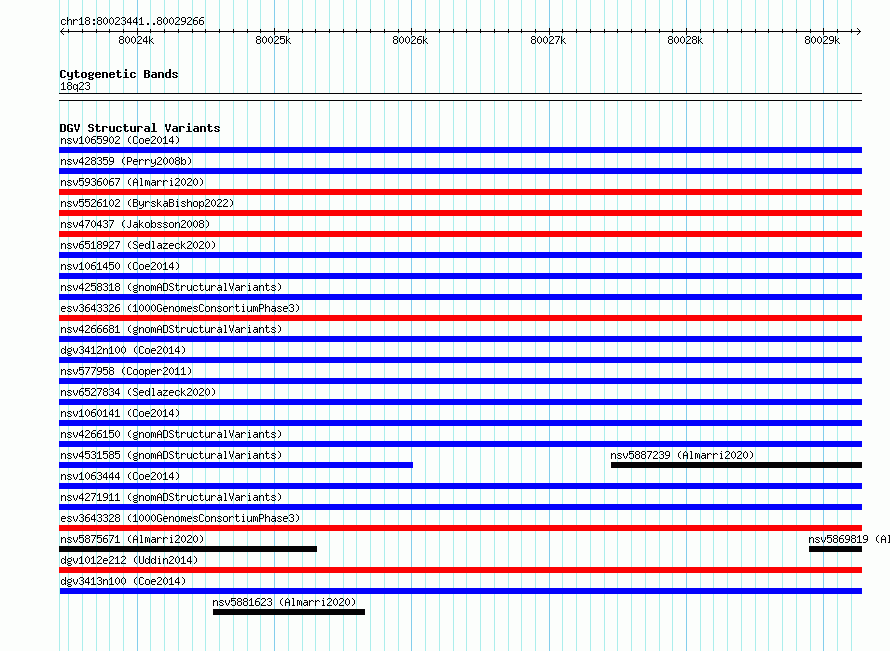Click the 80027k ruler tick label
Screen dimensions: 890x651
(548, 40)
